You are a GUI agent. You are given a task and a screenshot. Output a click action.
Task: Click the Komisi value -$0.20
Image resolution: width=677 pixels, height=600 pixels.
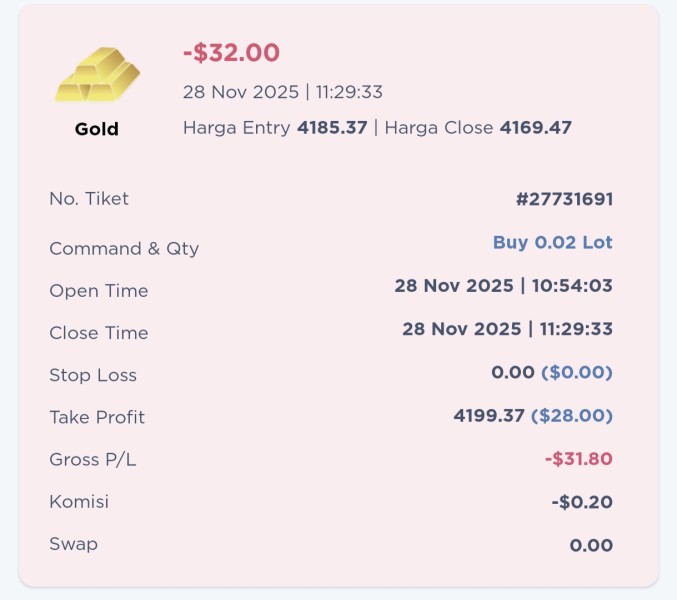click(x=582, y=502)
